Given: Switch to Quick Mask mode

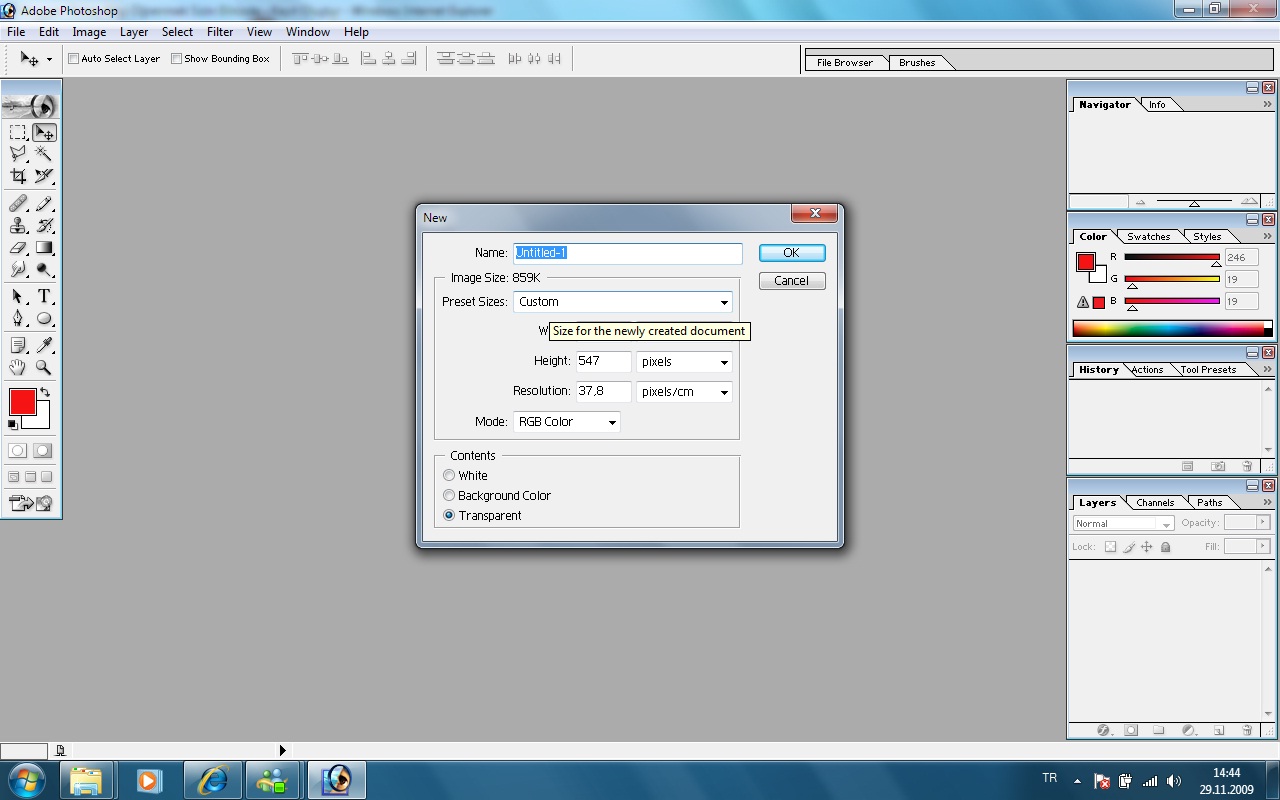Looking at the screenshot, I should coord(43,451).
